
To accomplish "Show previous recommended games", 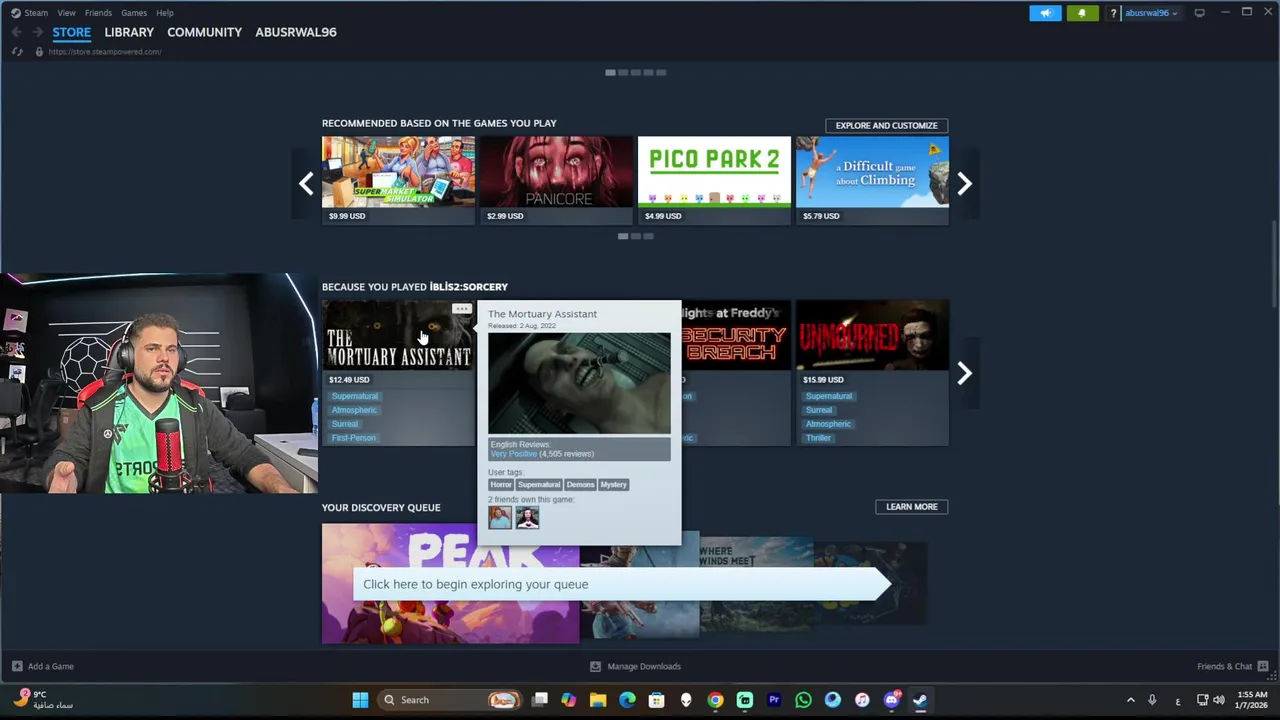I will (306, 183).
